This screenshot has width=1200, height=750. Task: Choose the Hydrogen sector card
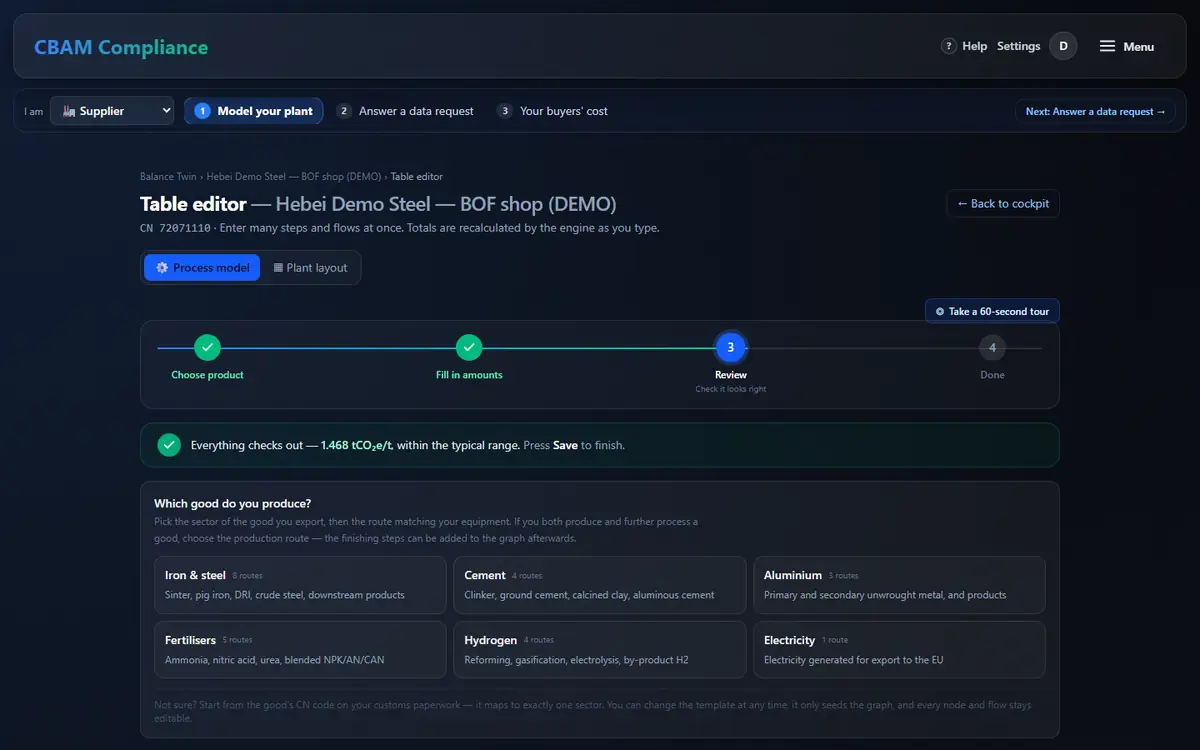[600, 650]
